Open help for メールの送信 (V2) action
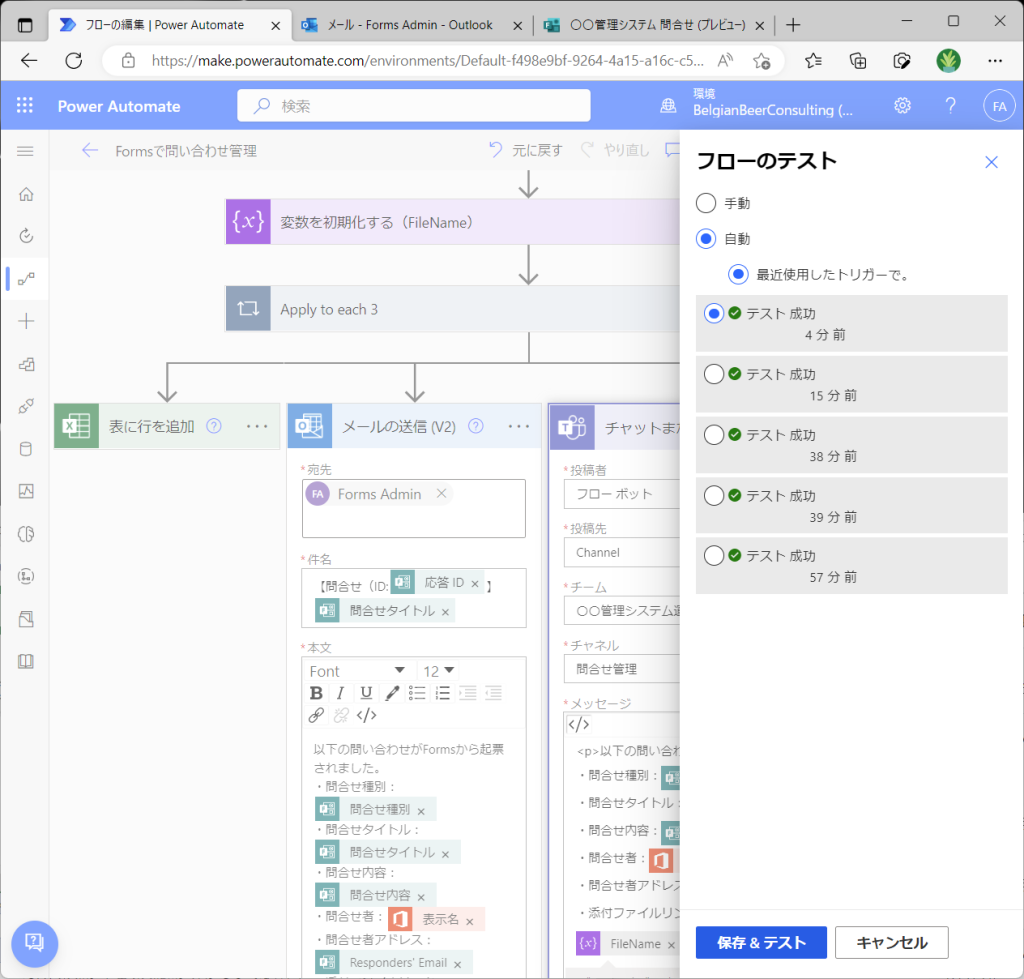Image resolution: width=1024 pixels, height=979 pixels. coord(476,426)
